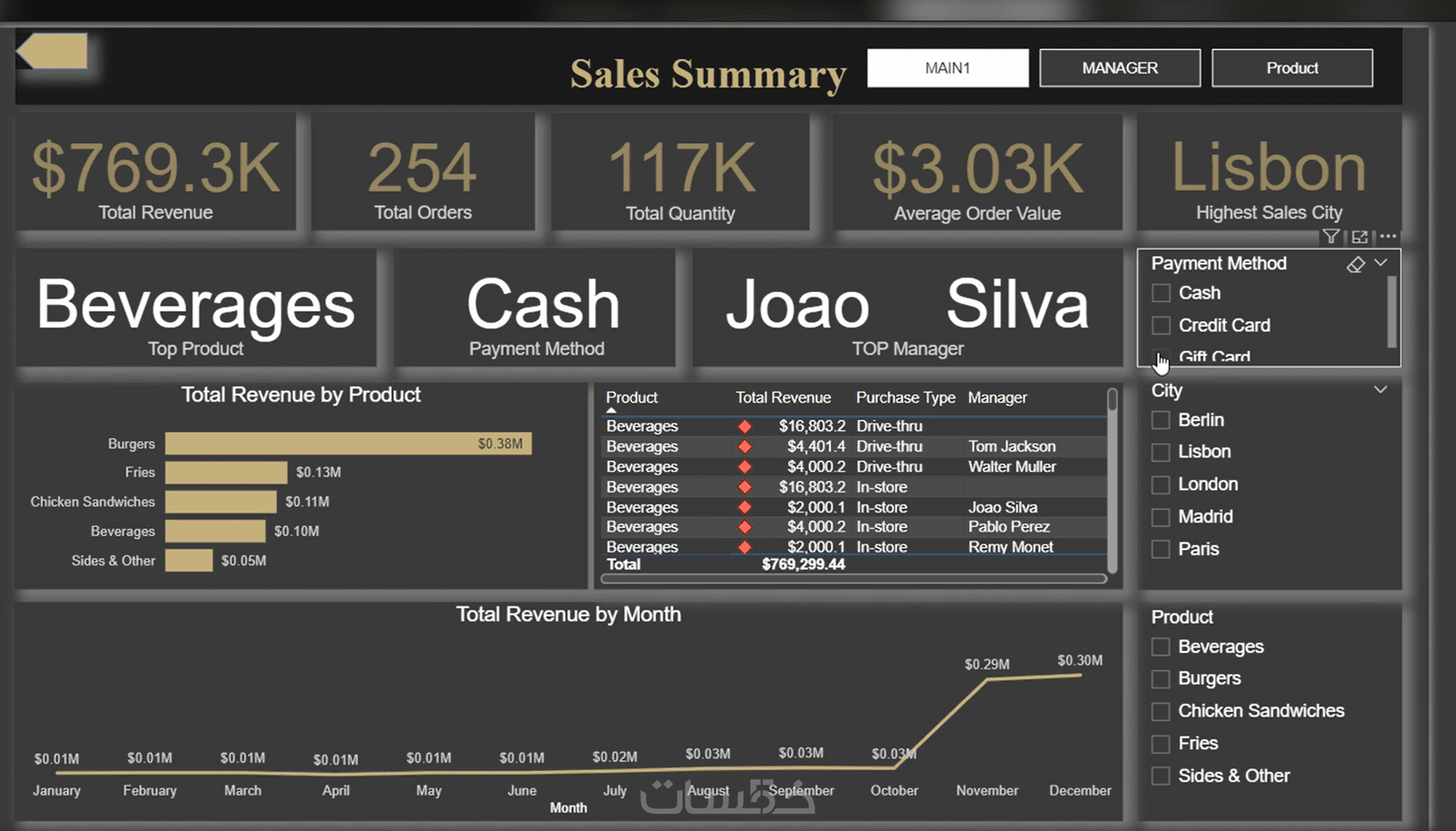Switch to the MANAGER page tab
This screenshot has height=831, width=1456.
(x=1119, y=68)
